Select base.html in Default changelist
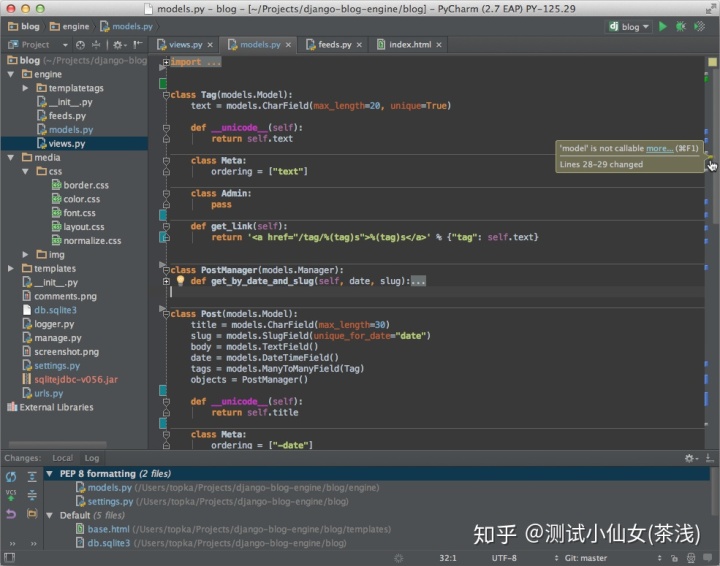Image resolution: width=720 pixels, height=566 pixels. [x=233, y=529]
